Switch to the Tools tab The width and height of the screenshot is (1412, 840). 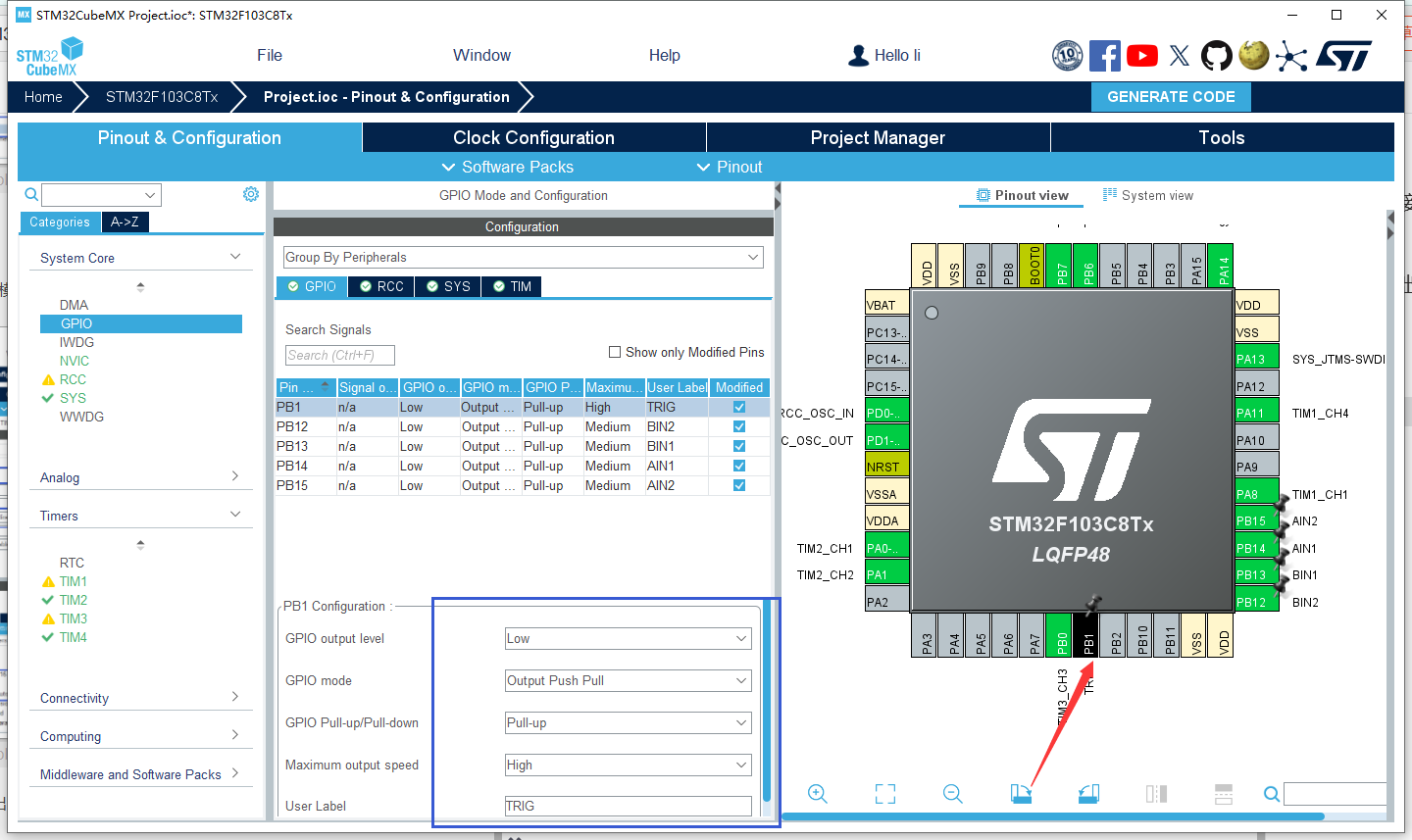1223,138
